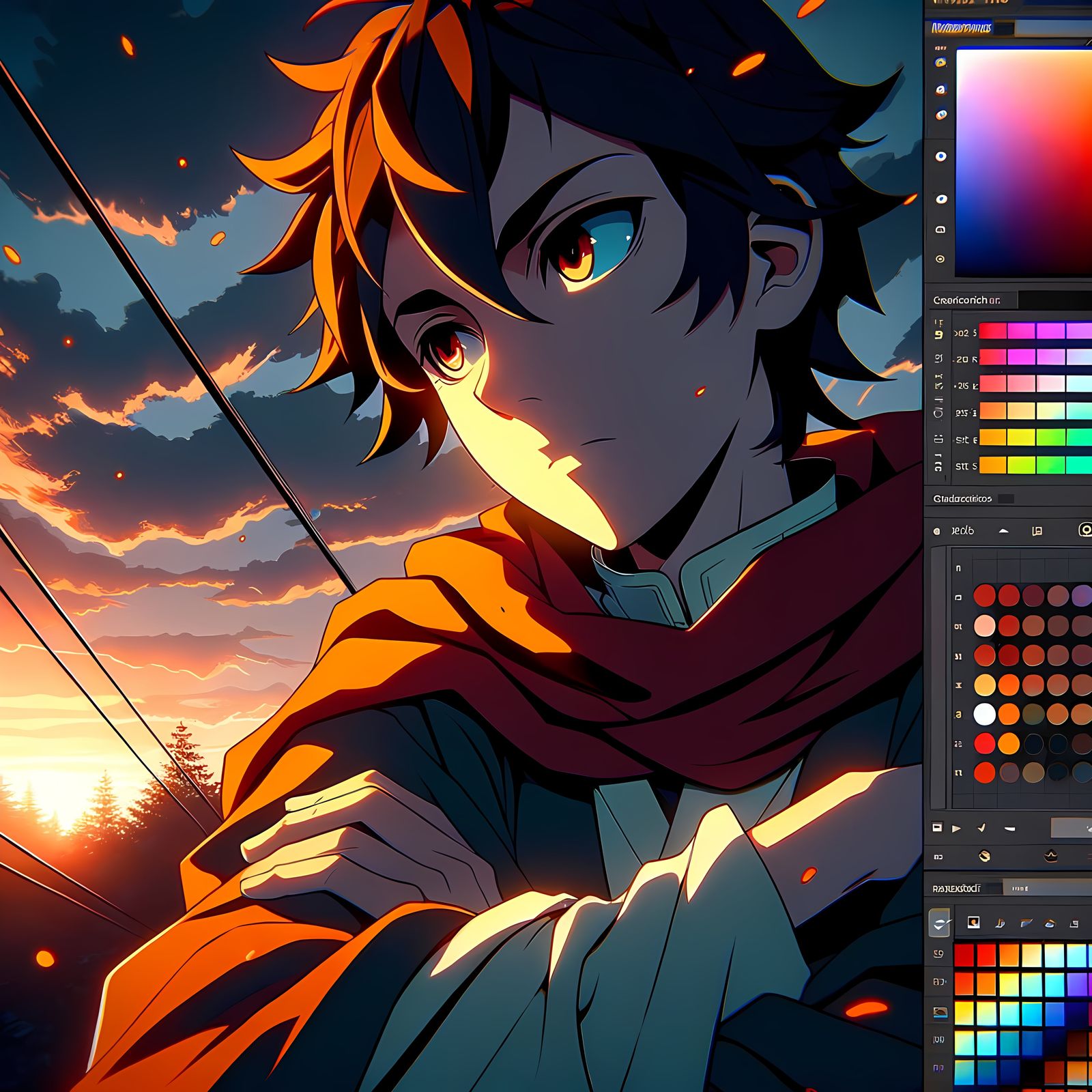Select the brush icon in the bottom panel toolbar
Viewport: 1092px width, 1092px height.
coord(1001,923)
